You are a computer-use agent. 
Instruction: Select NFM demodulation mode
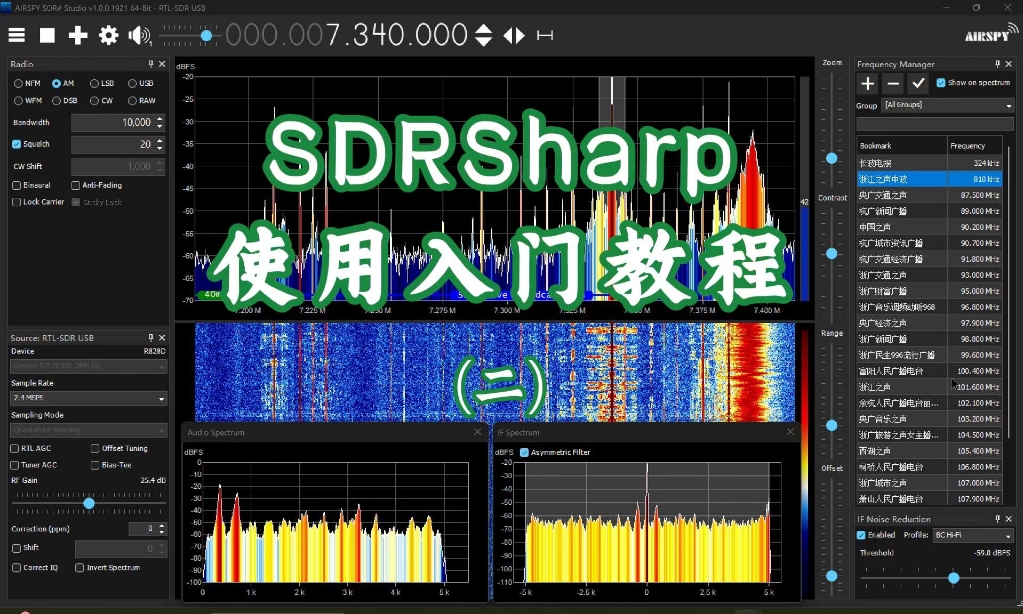[18, 84]
